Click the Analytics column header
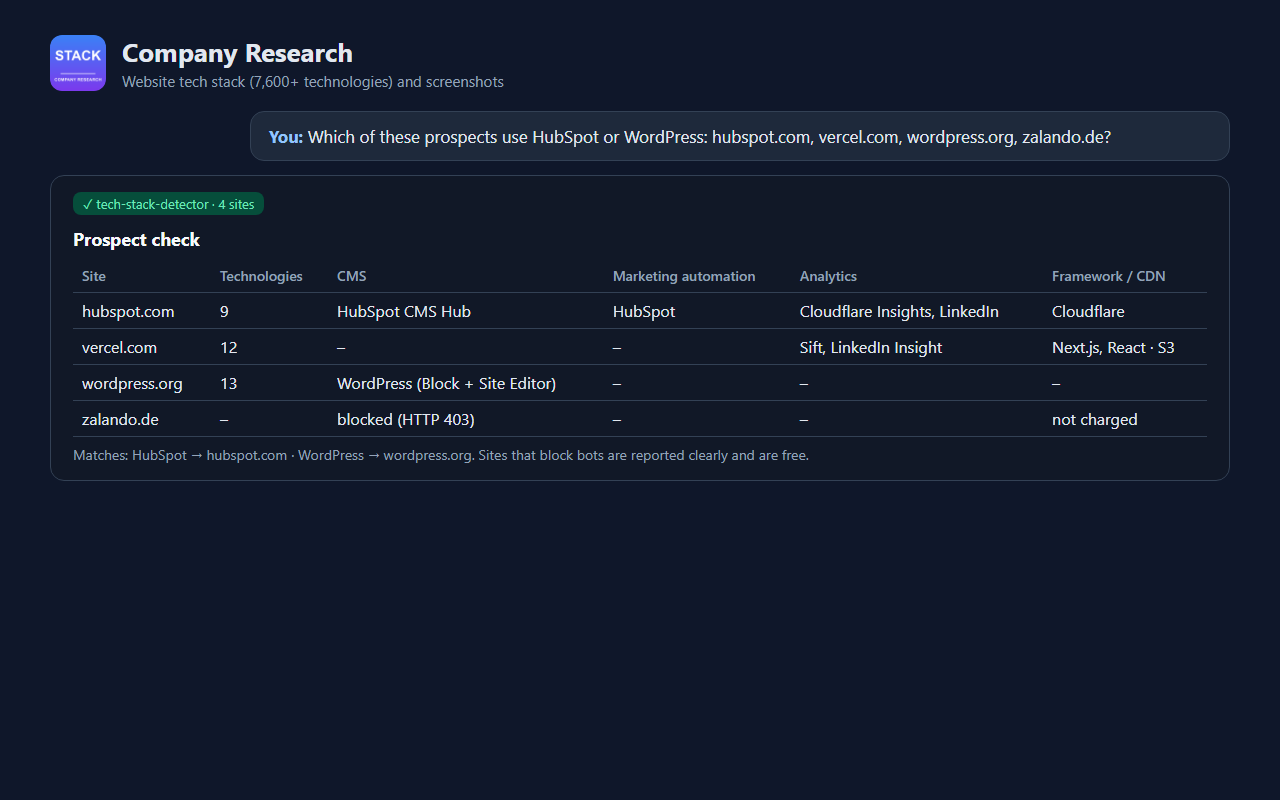Viewport: 1280px width, 800px height. [x=828, y=276]
